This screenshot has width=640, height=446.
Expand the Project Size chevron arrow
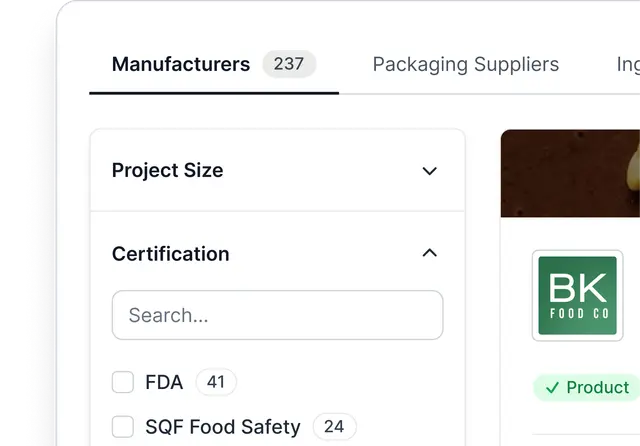tap(430, 171)
